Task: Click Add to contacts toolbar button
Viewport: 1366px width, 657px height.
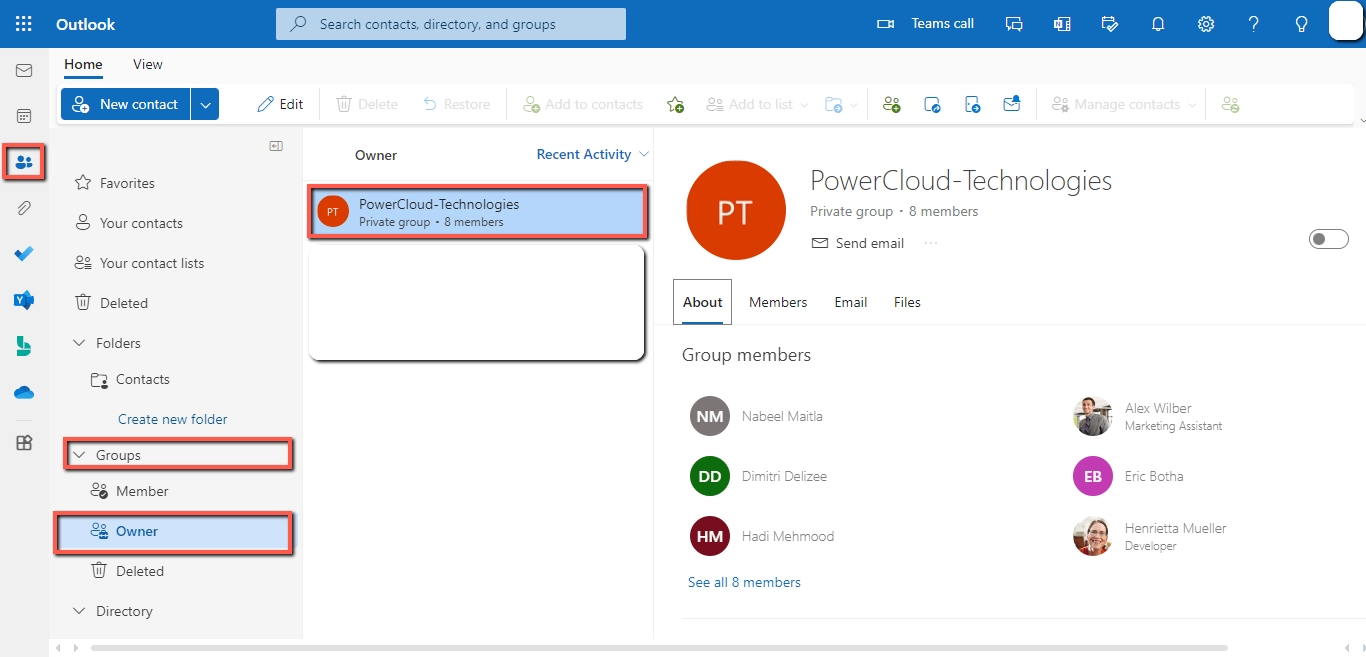Action: [x=582, y=104]
